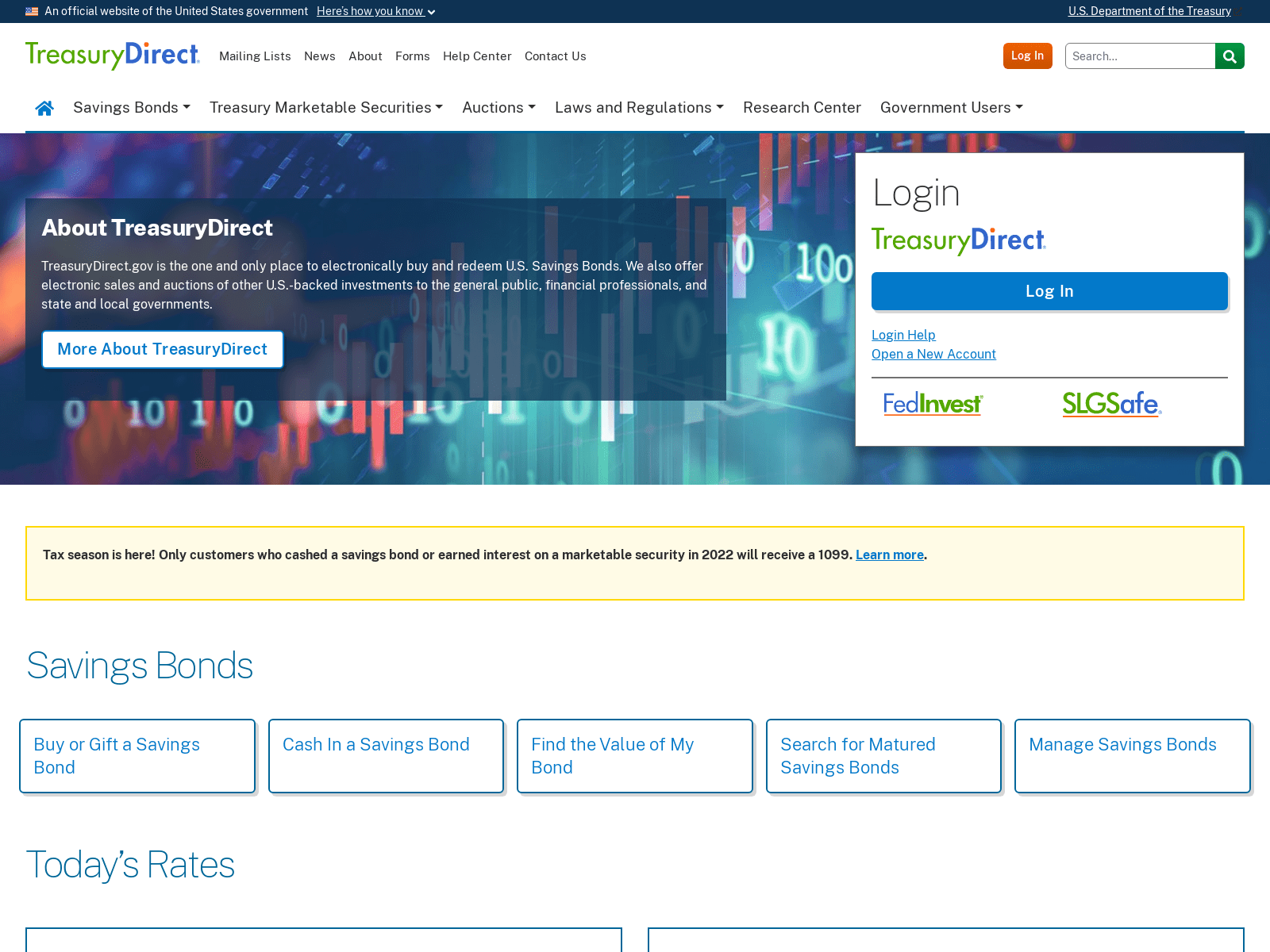Screen dimensions: 1270x952
Task: Open the About link in header
Action: [365, 56]
